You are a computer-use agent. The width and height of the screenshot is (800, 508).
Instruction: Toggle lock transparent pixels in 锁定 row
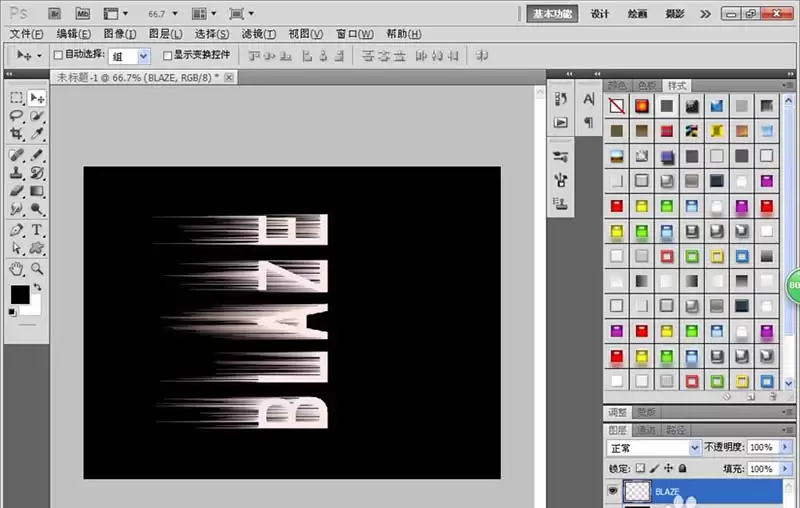click(640, 468)
